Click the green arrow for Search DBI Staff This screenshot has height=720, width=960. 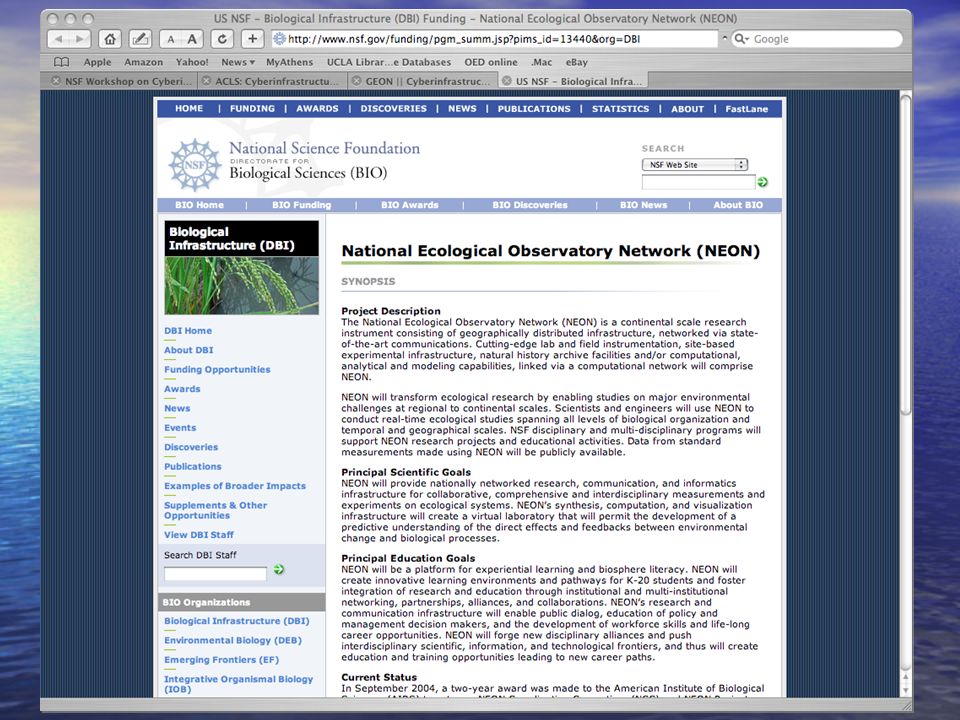coord(279,569)
